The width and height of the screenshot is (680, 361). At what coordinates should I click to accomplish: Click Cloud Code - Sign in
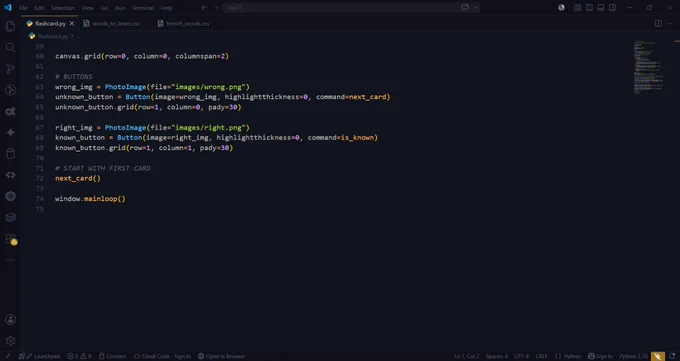[x=162, y=356]
